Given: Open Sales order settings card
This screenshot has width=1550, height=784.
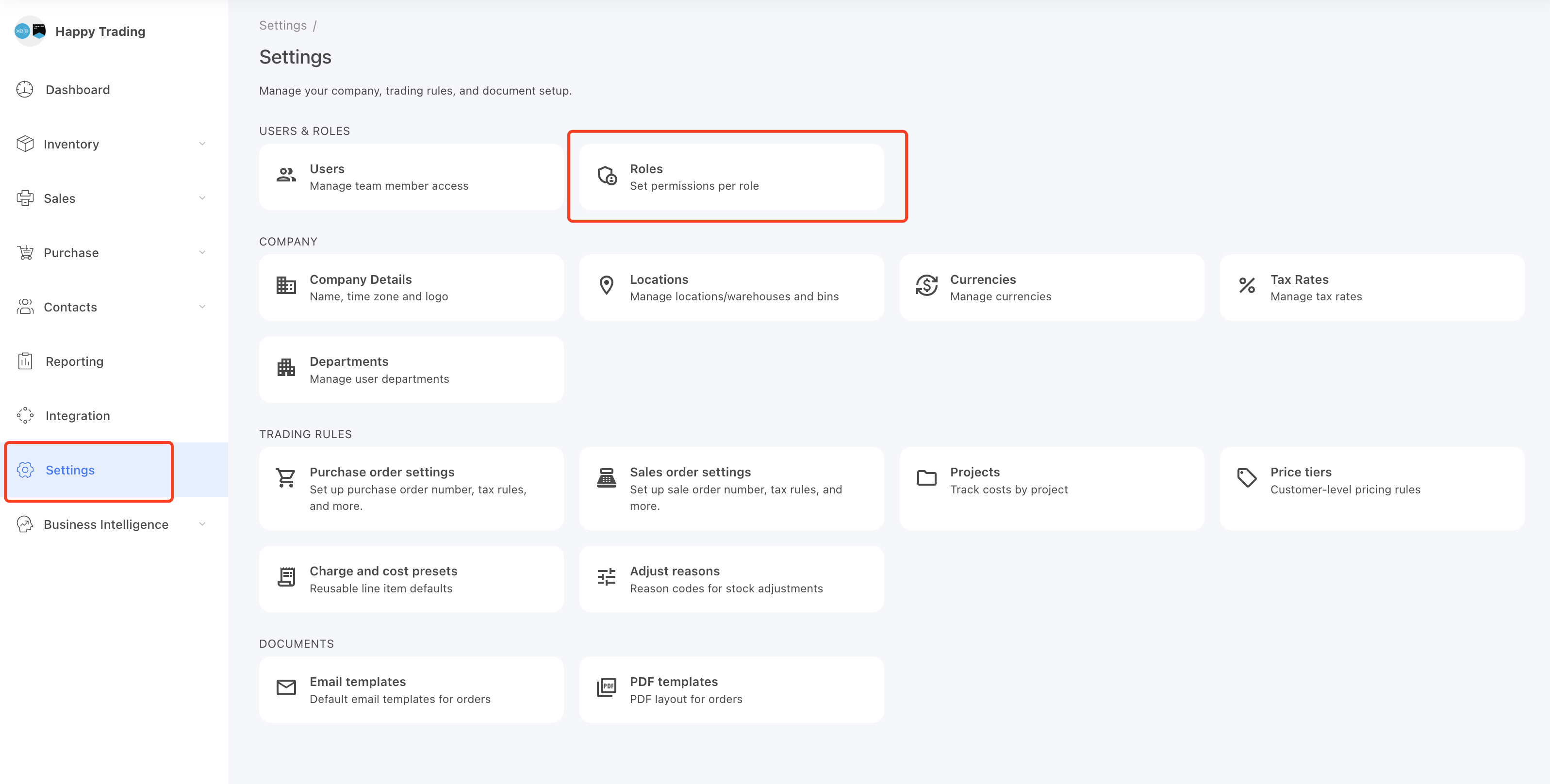Looking at the screenshot, I should [x=732, y=489].
